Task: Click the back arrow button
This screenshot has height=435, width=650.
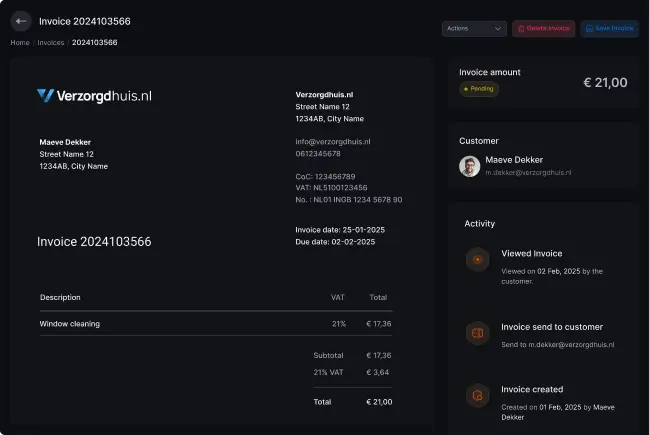Action: coord(21,21)
